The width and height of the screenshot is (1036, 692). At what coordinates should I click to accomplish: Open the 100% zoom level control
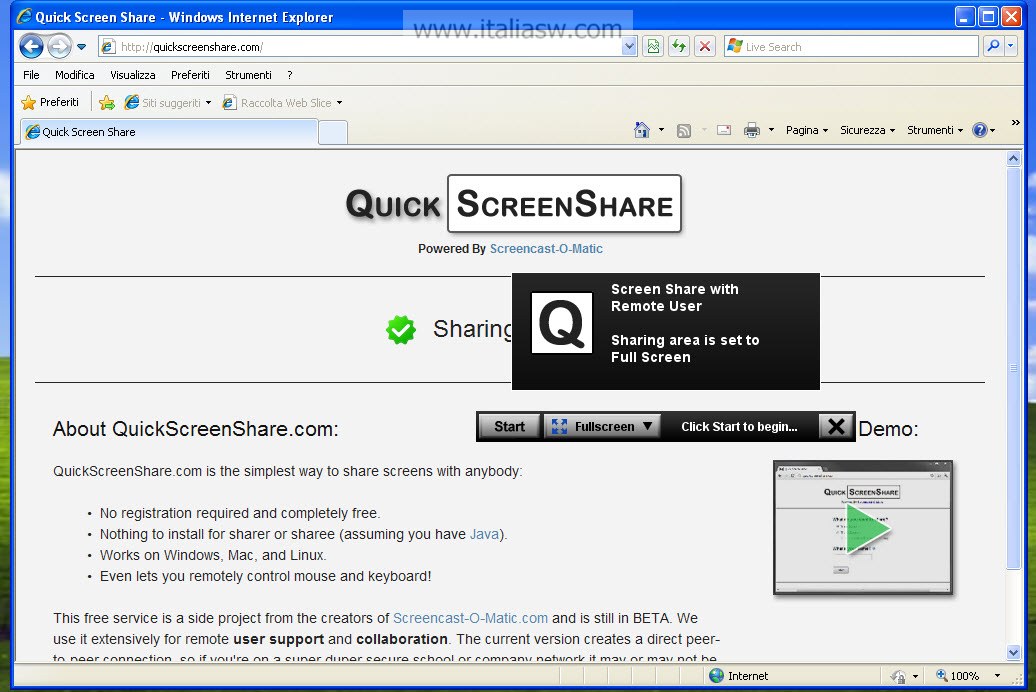967,675
